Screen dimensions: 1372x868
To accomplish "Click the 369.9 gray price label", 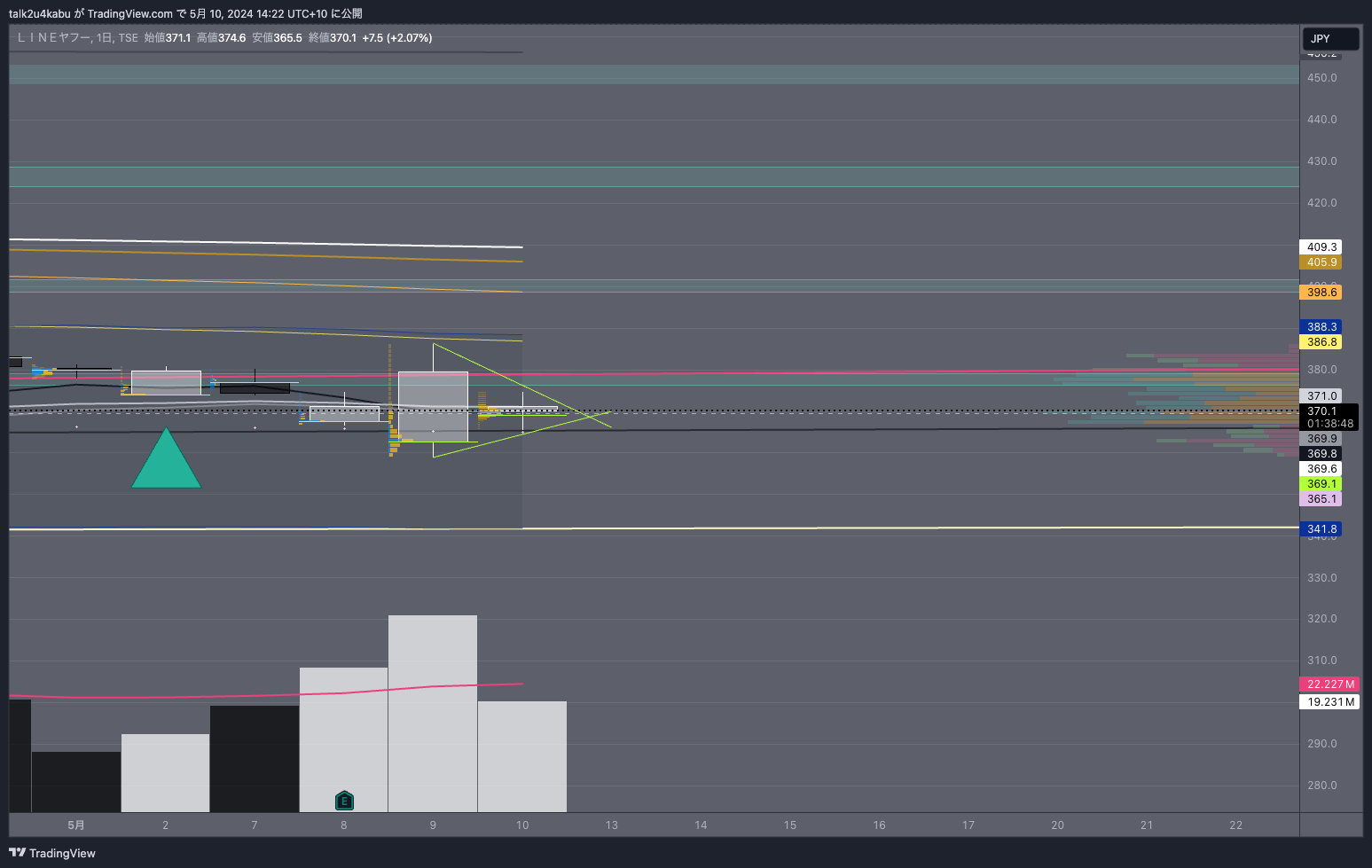I will (x=1321, y=439).
